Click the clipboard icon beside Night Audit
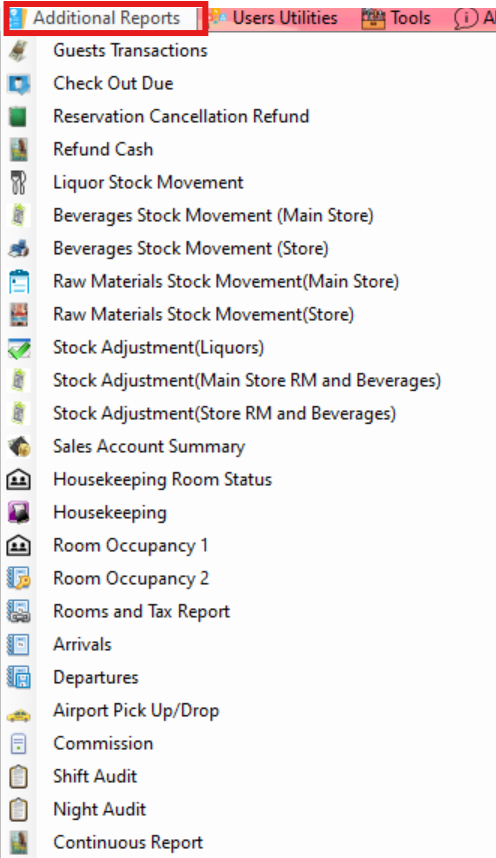The width and height of the screenshot is (496, 858). click(19, 810)
